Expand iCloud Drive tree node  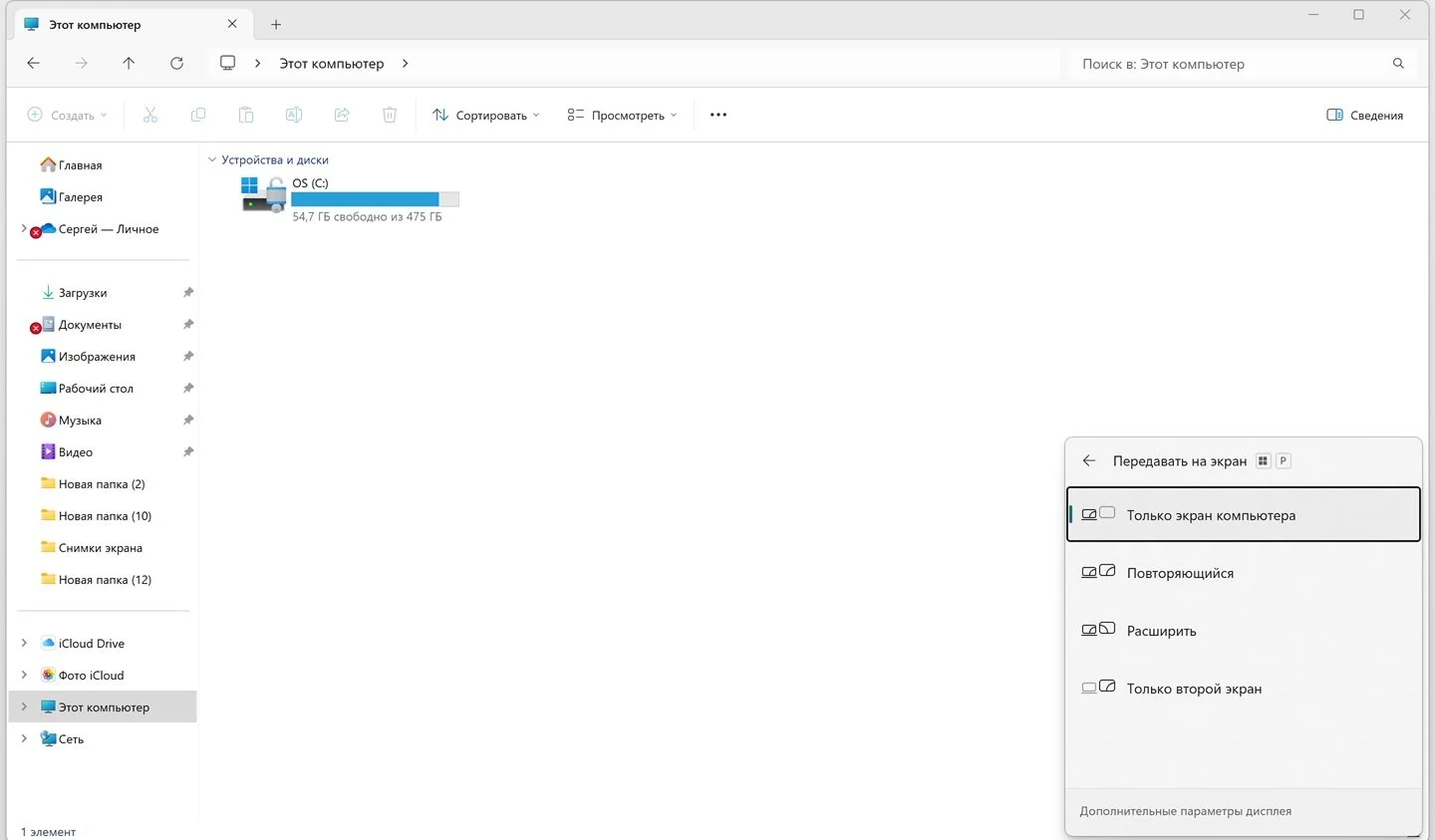pyautogui.click(x=24, y=643)
